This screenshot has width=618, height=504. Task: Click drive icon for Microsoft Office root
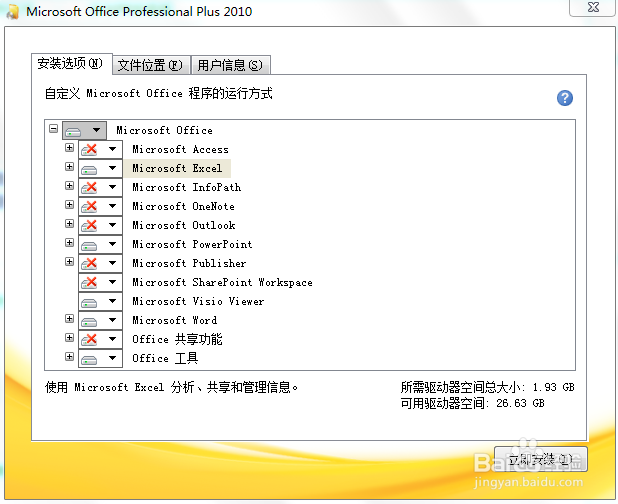(73, 131)
